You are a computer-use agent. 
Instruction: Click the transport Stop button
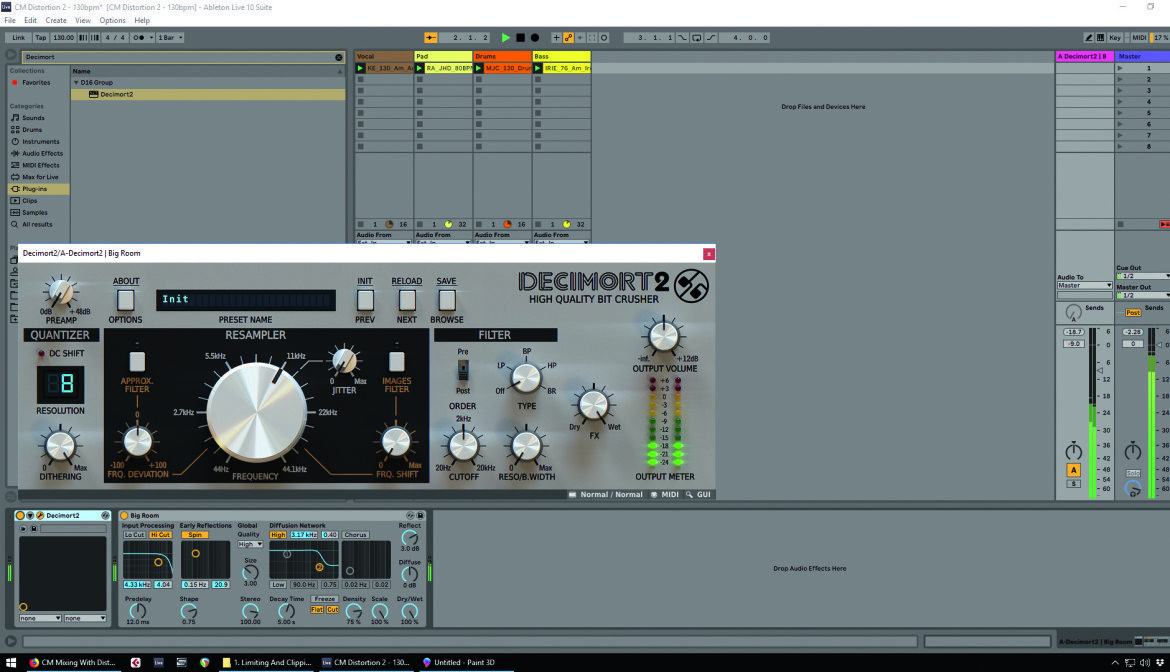click(520, 37)
